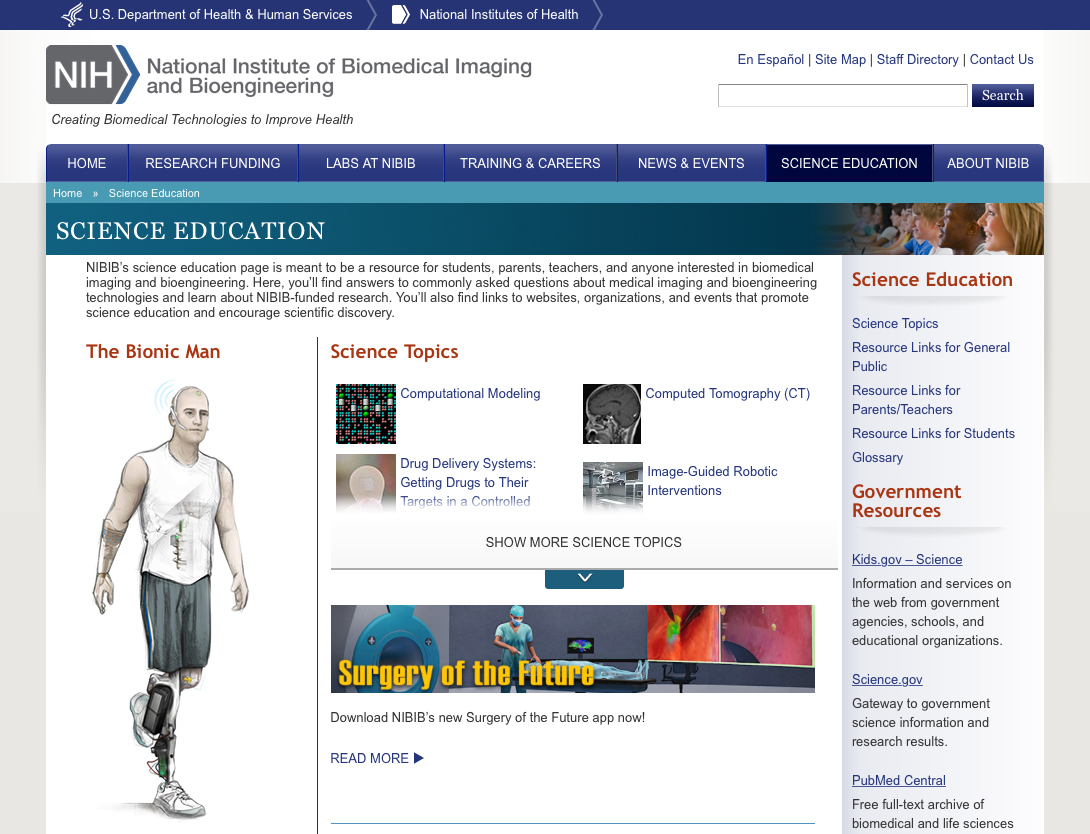1090x834 pixels.
Task: Follow the Kids.gov – Science link
Action: [x=906, y=559]
